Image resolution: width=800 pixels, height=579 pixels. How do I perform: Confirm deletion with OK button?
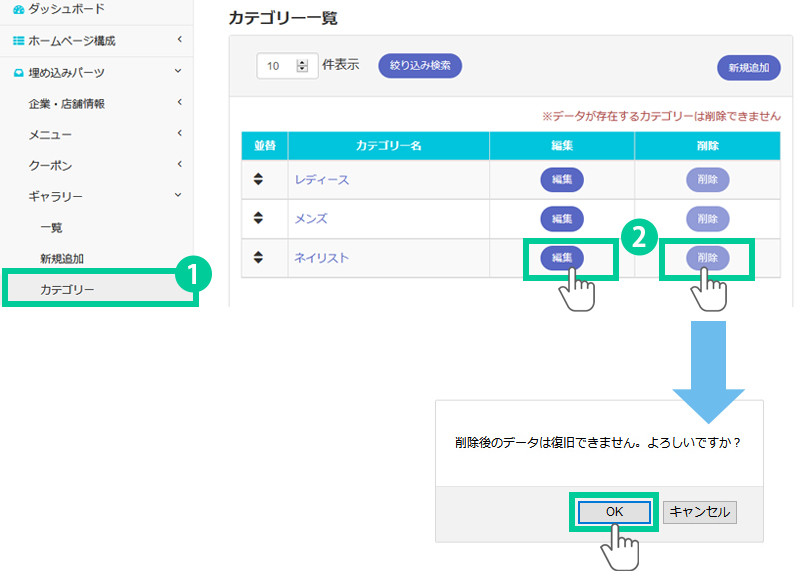pos(614,511)
